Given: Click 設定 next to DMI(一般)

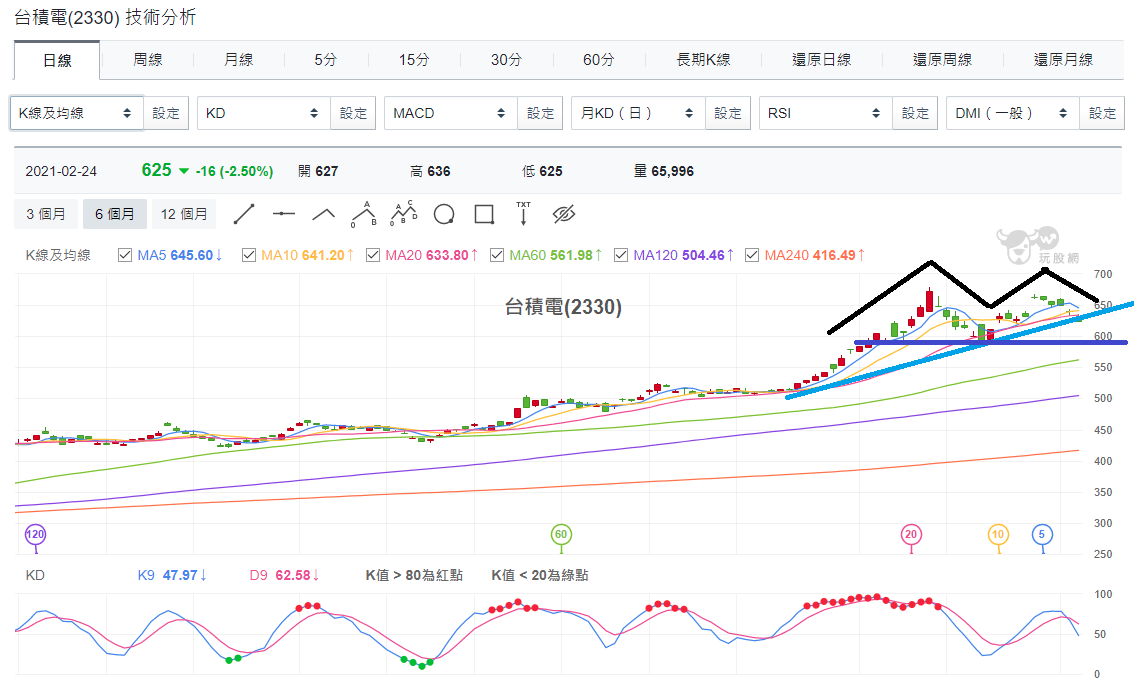Looking at the screenshot, I should [1102, 113].
